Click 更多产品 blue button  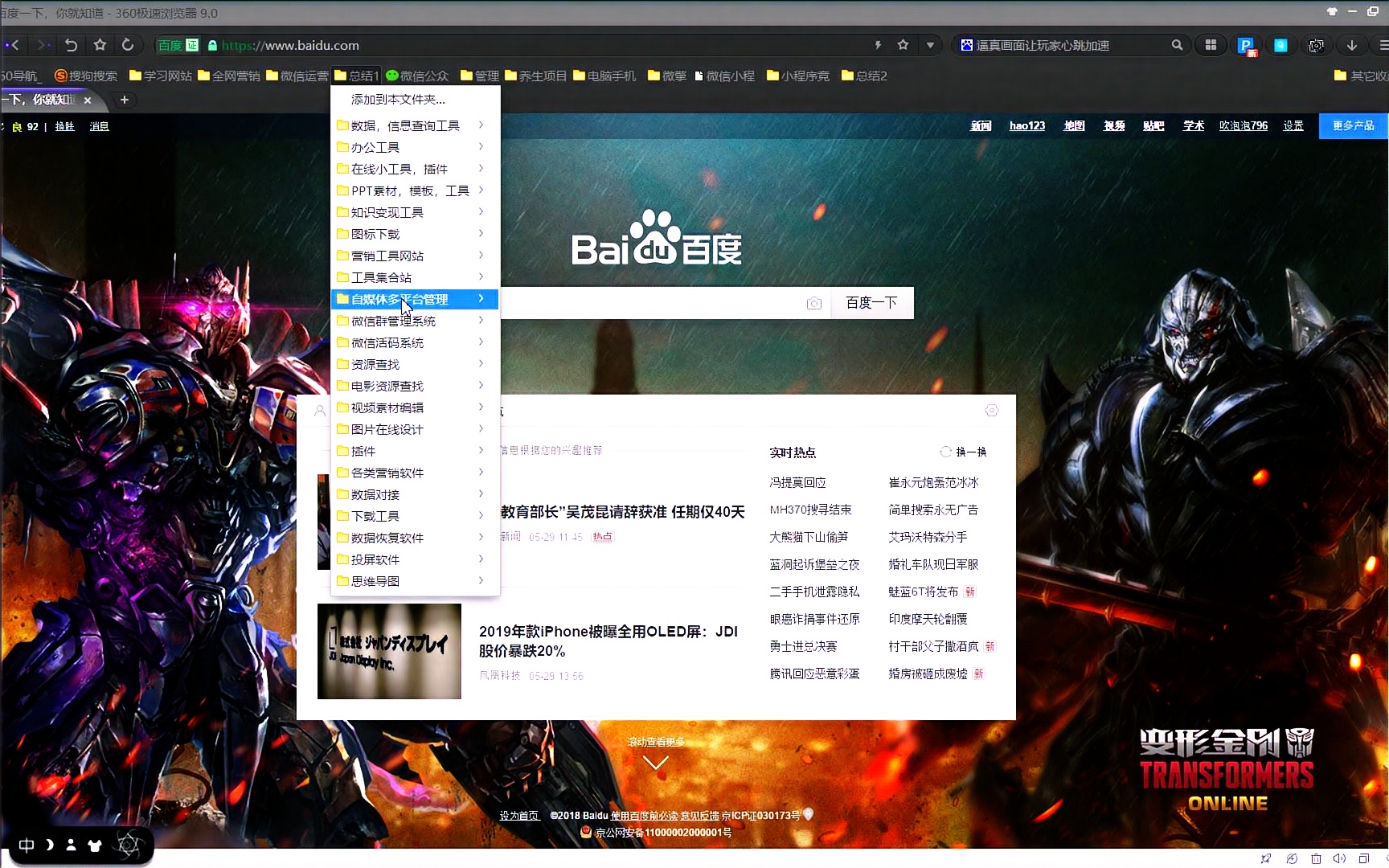coord(1354,126)
